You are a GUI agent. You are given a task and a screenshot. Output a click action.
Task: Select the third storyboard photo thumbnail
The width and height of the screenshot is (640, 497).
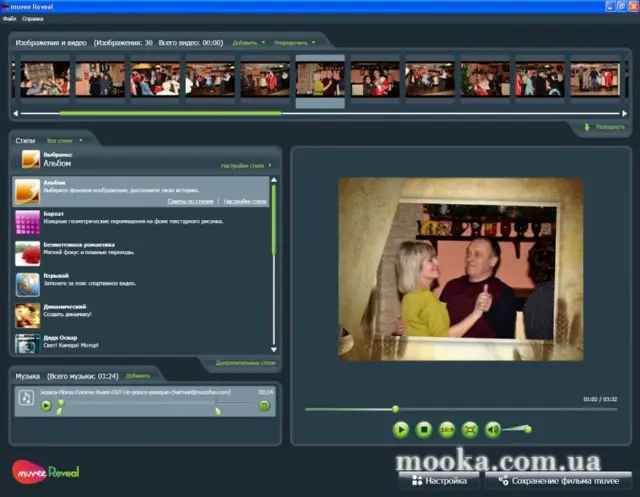[155, 79]
